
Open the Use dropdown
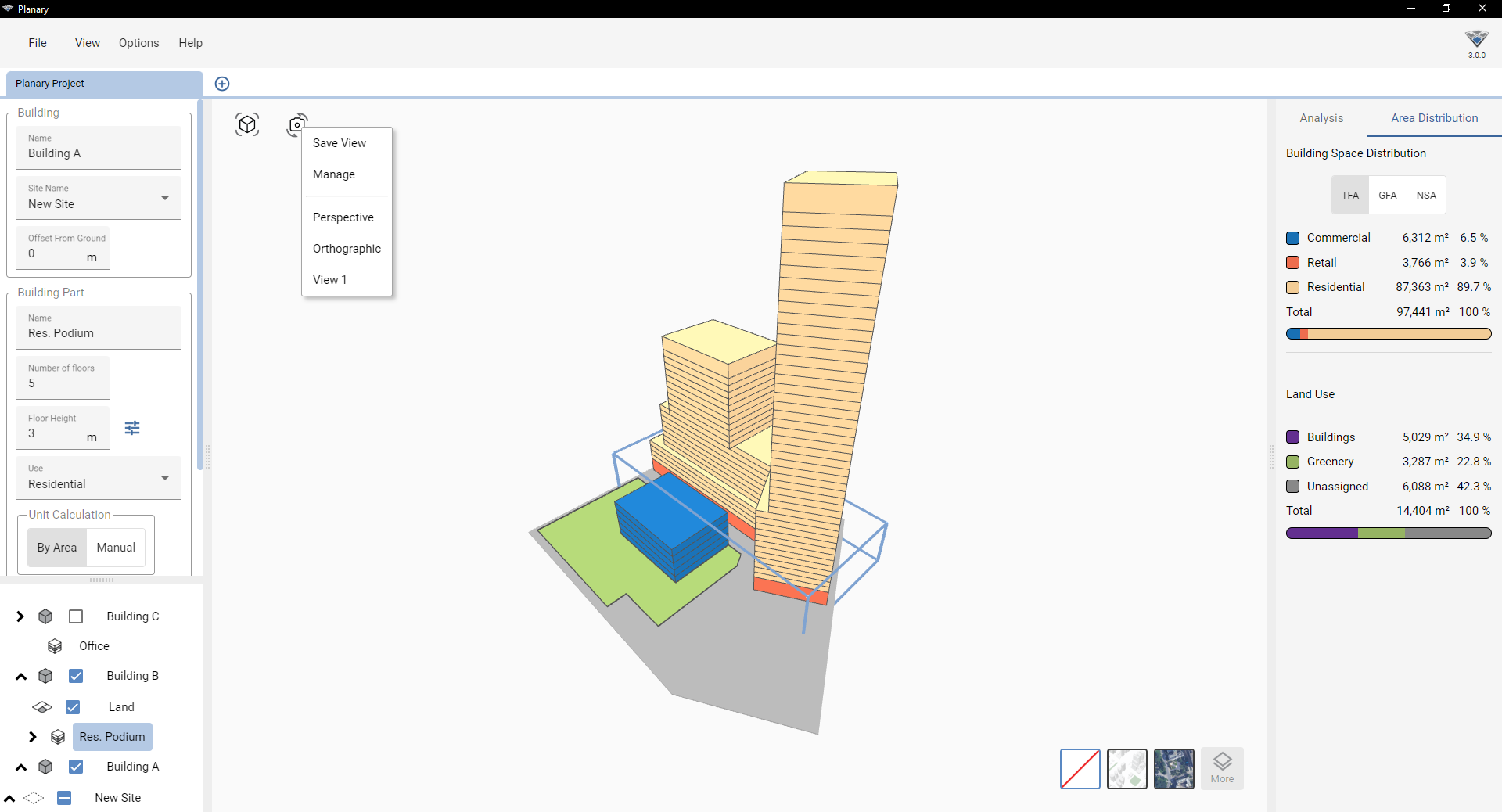(x=99, y=477)
